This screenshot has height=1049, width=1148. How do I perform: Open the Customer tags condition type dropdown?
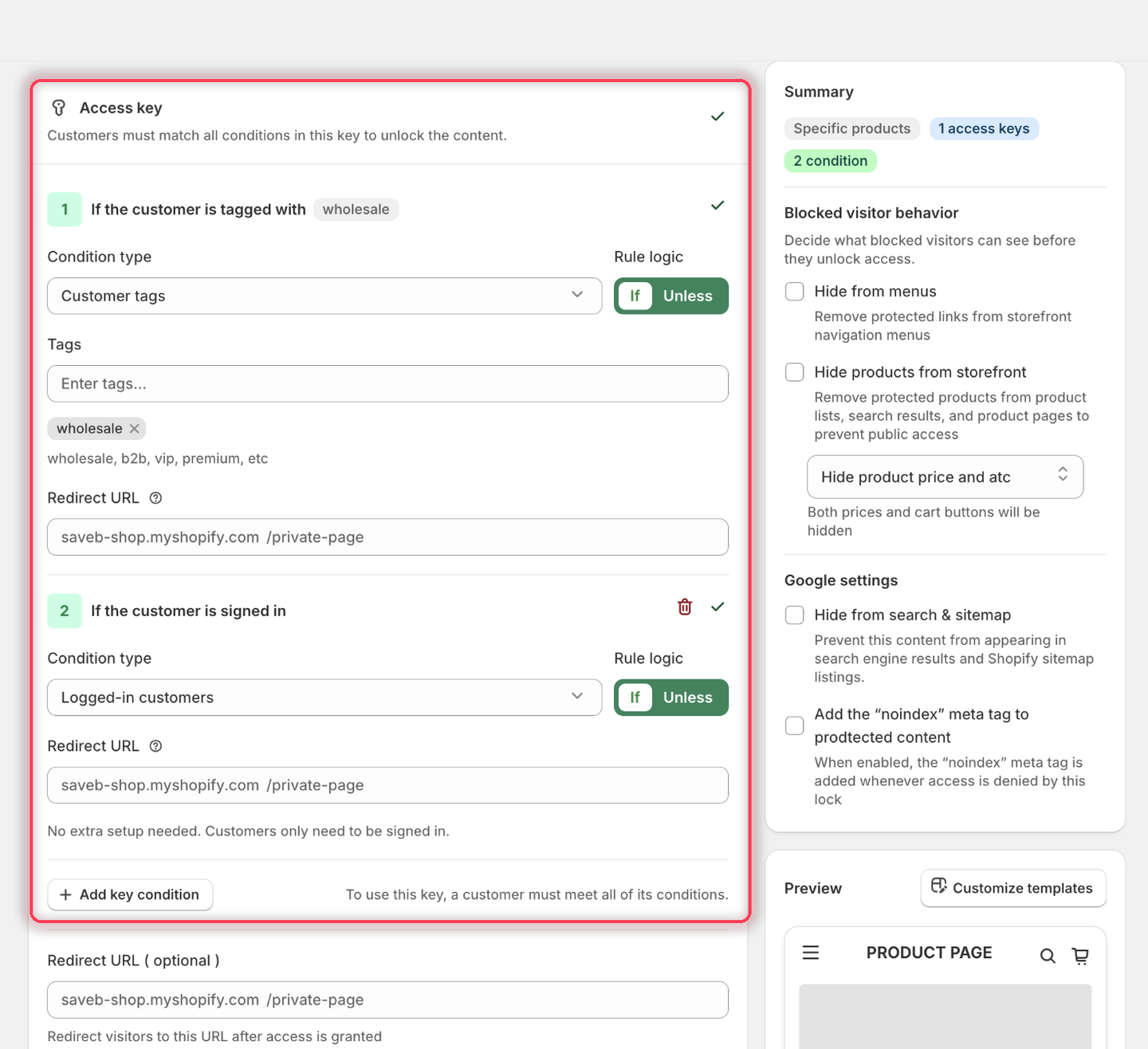pos(324,296)
